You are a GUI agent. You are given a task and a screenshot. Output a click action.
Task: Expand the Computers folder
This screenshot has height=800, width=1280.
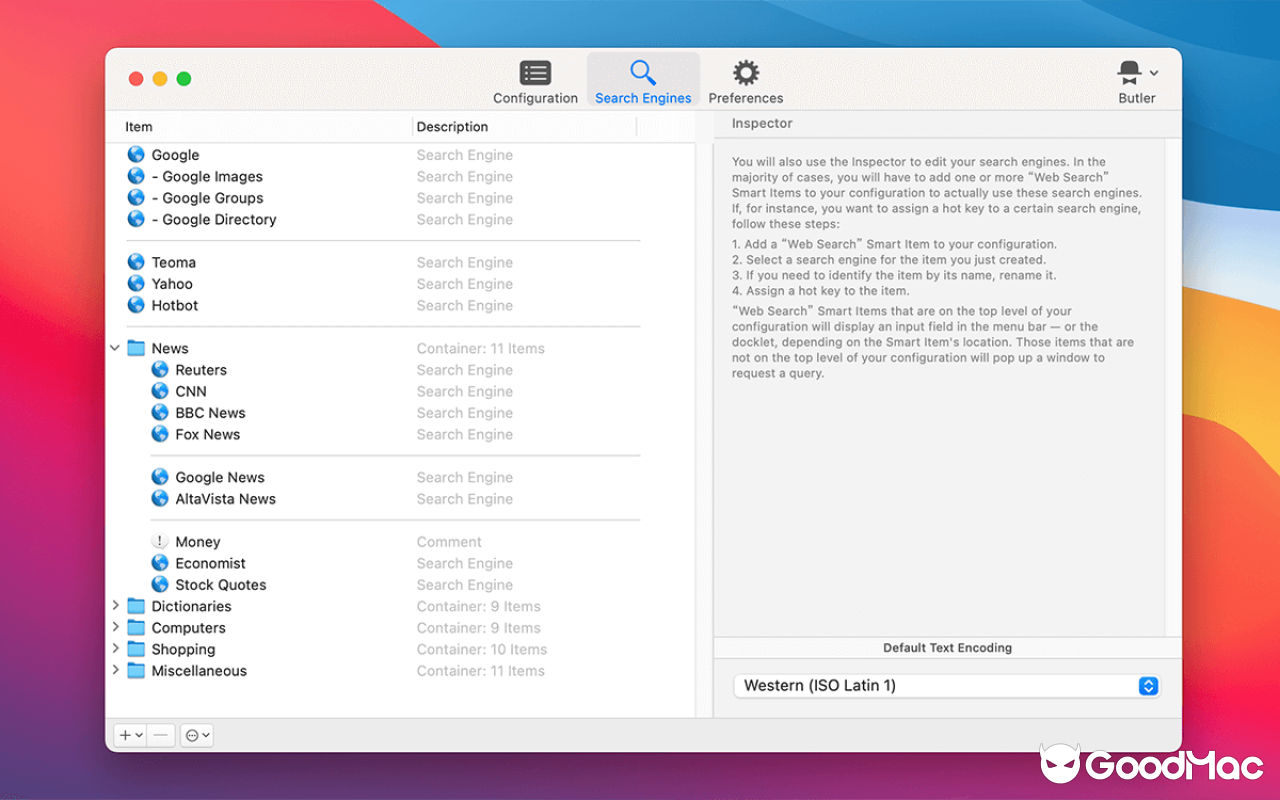coord(115,627)
